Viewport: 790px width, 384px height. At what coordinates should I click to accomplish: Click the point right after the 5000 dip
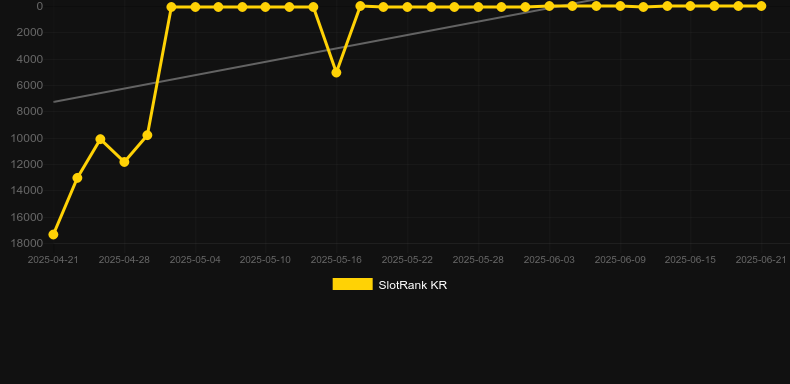360,6
